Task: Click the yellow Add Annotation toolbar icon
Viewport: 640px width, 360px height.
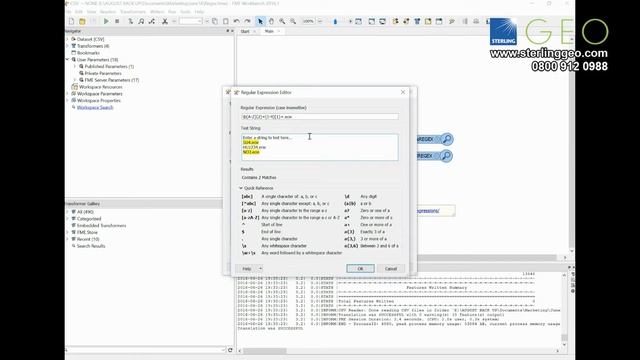Action: (428, 21)
